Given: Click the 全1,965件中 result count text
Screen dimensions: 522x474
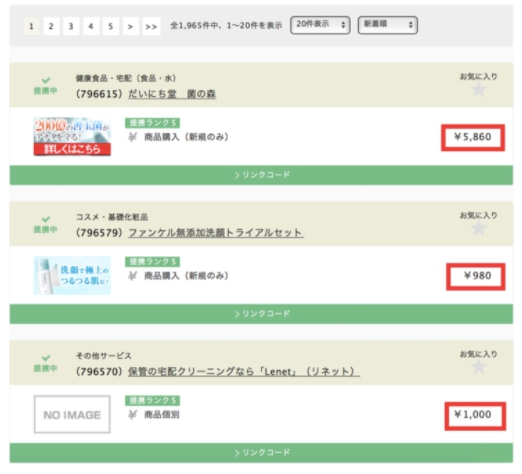Looking at the screenshot, I should (x=226, y=26).
